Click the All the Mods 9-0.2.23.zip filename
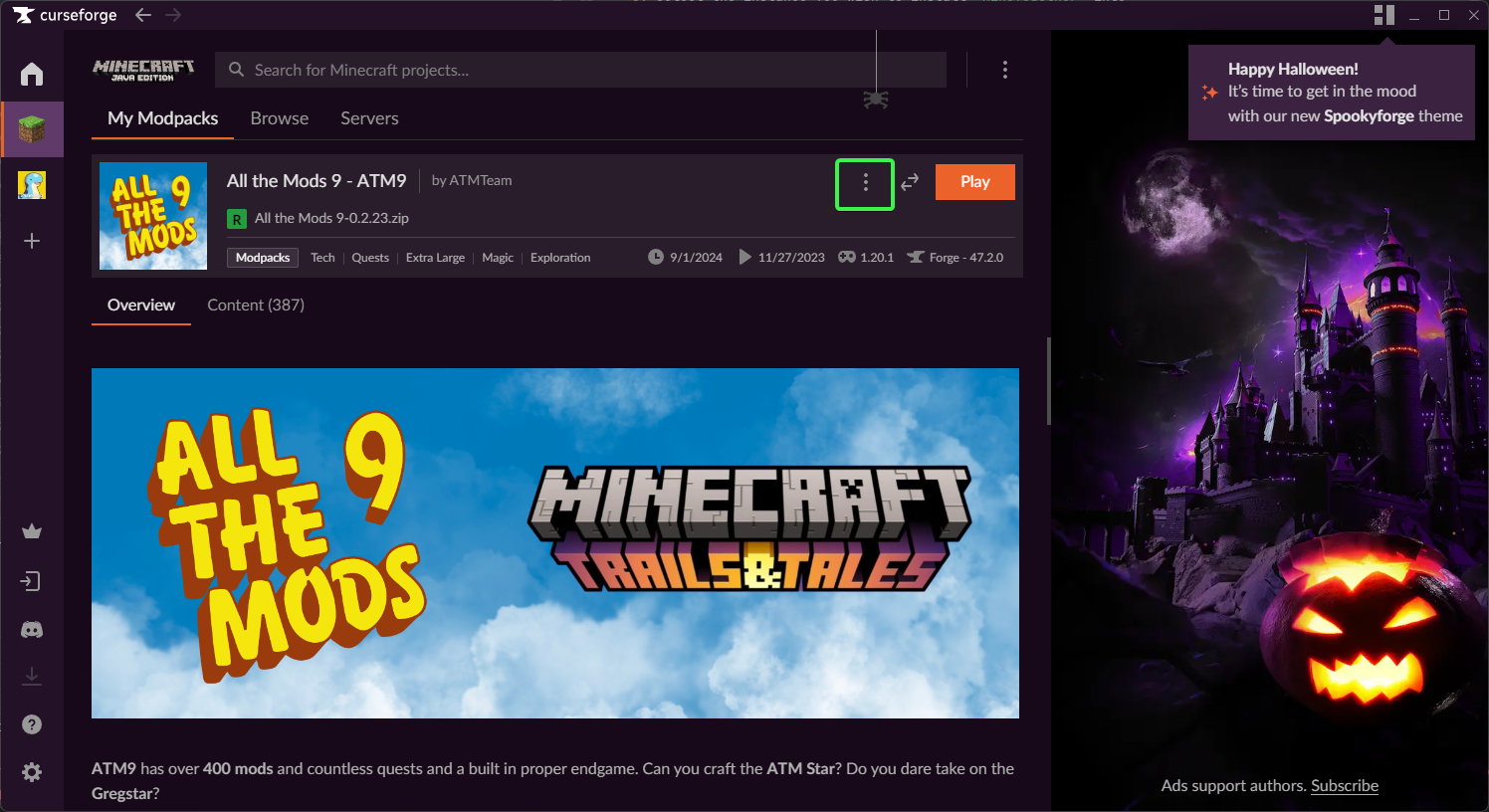The height and width of the screenshot is (812, 1489). point(331,218)
